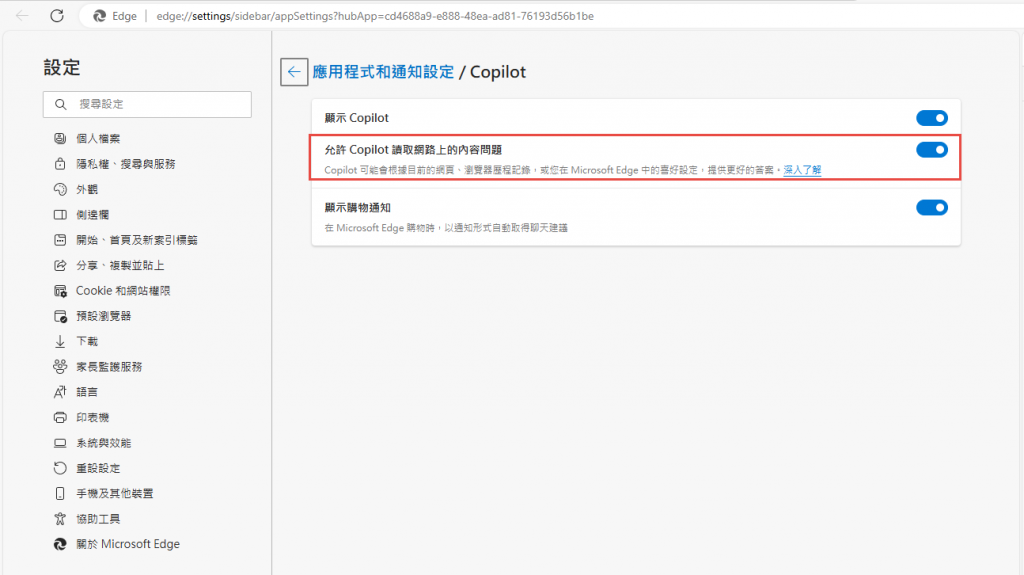The image size is (1024, 575).
Task: Reload the page with the refresh icon
Action: point(57,16)
